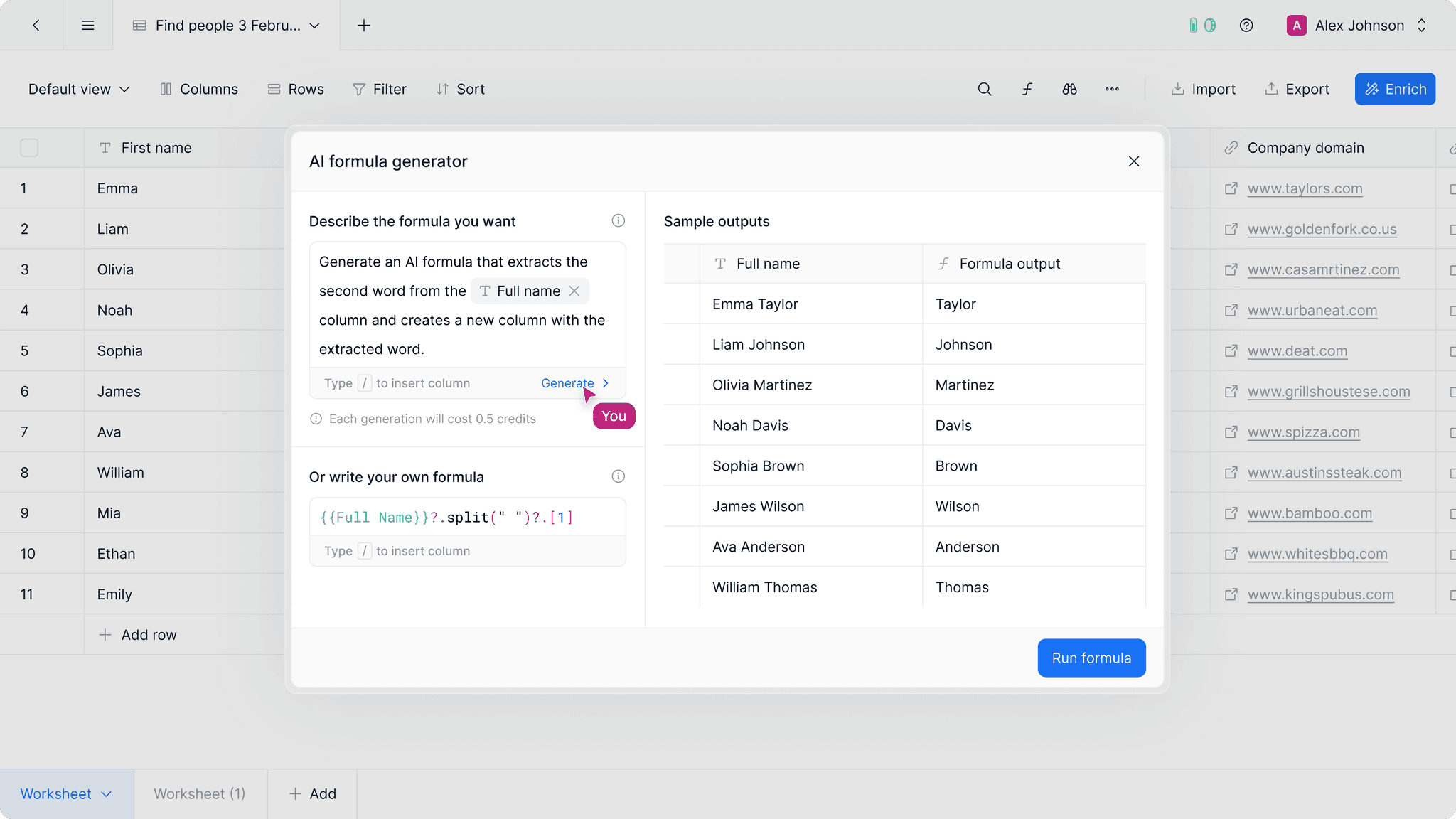The height and width of the screenshot is (819, 1456).
Task: Open the hamburger sidebar menu
Action: click(x=88, y=26)
